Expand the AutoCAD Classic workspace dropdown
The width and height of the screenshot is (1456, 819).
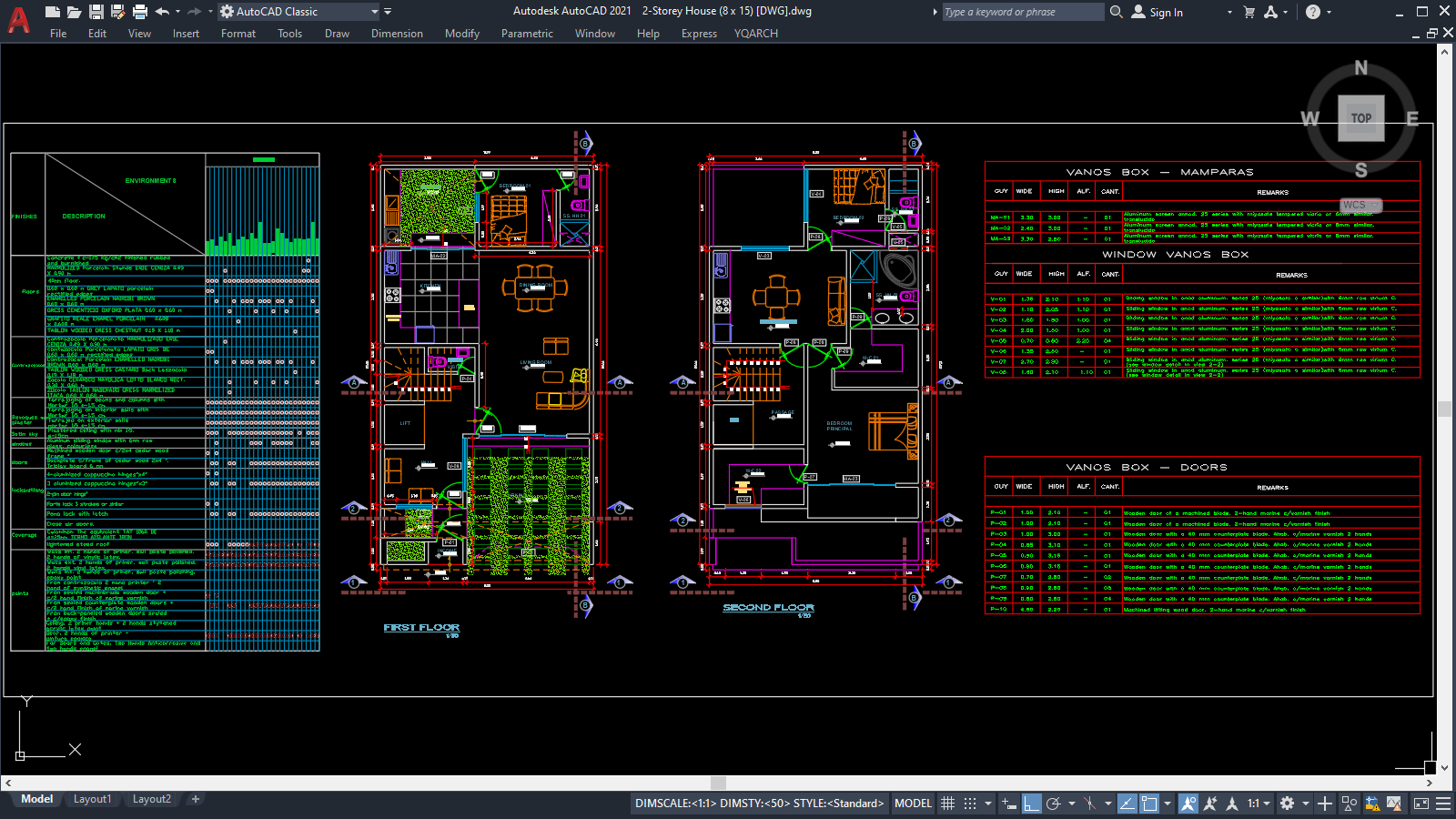point(374,12)
